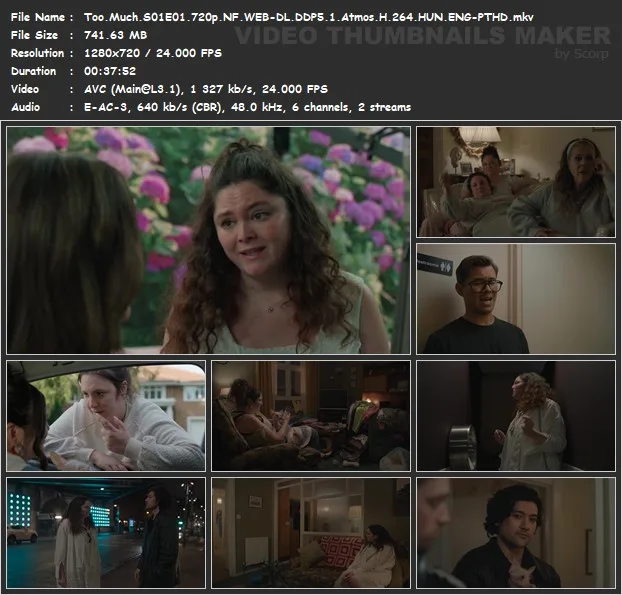This screenshot has height=595, width=622.
Task: Select thumbnail of woman leaning into car window
Action: tap(106, 416)
